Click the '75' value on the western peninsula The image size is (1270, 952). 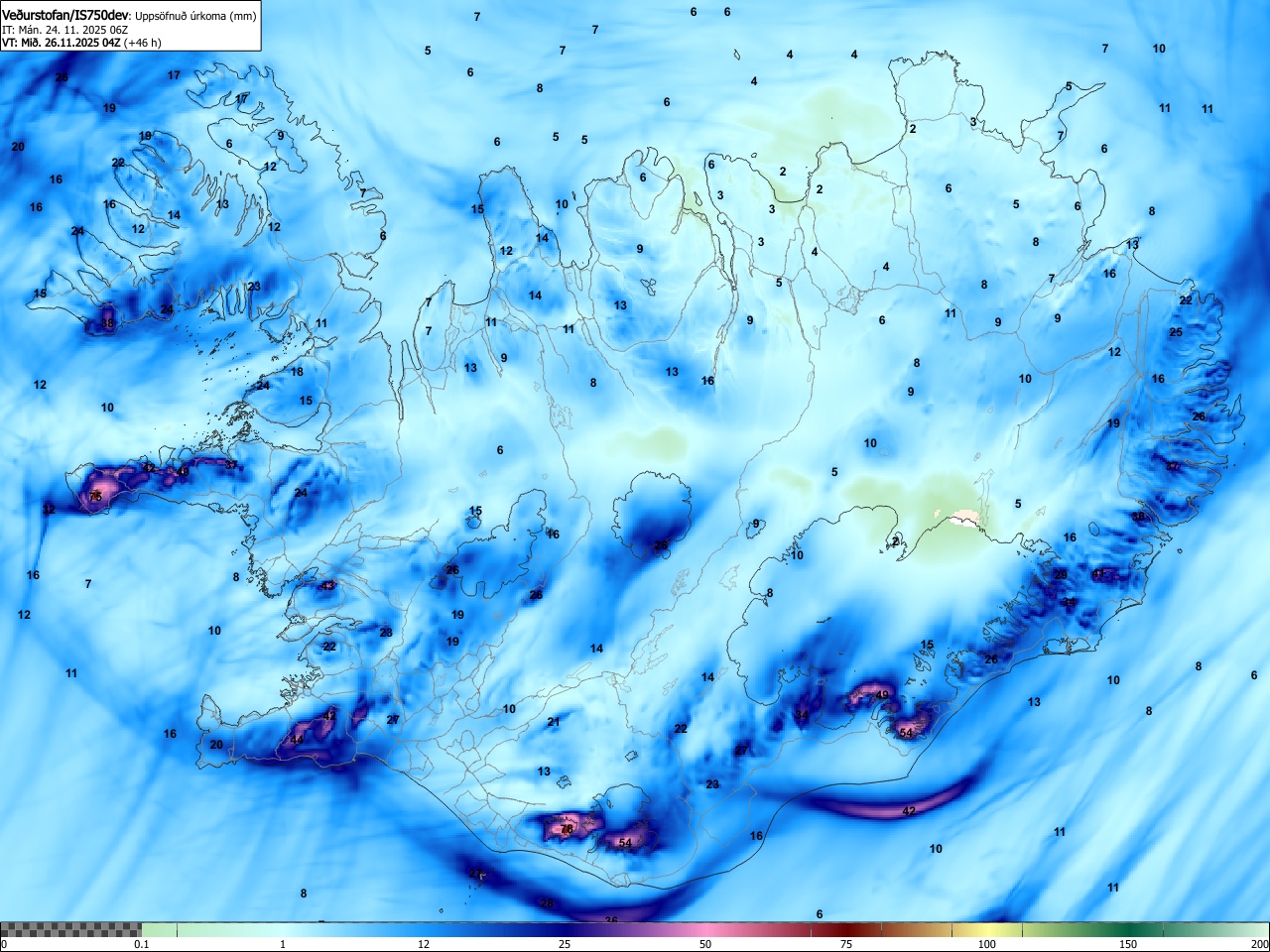pyautogui.click(x=95, y=496)
